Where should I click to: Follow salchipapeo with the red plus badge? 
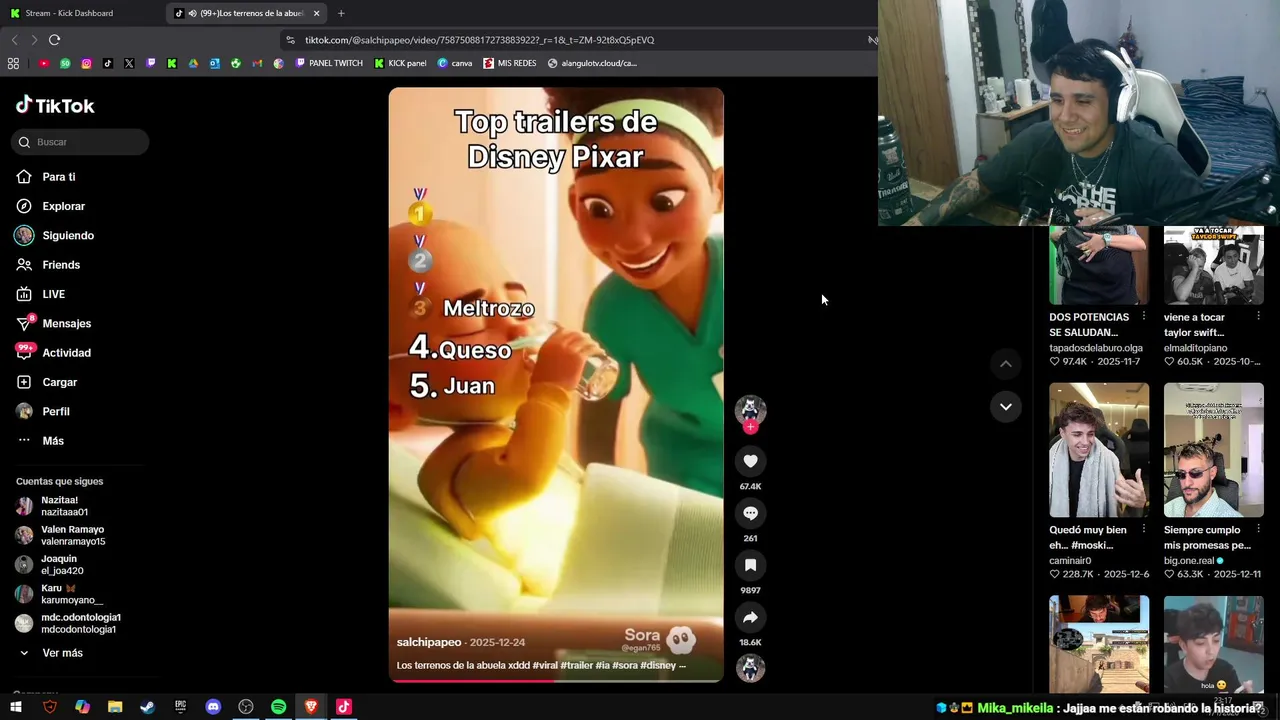tap(750, 427)
